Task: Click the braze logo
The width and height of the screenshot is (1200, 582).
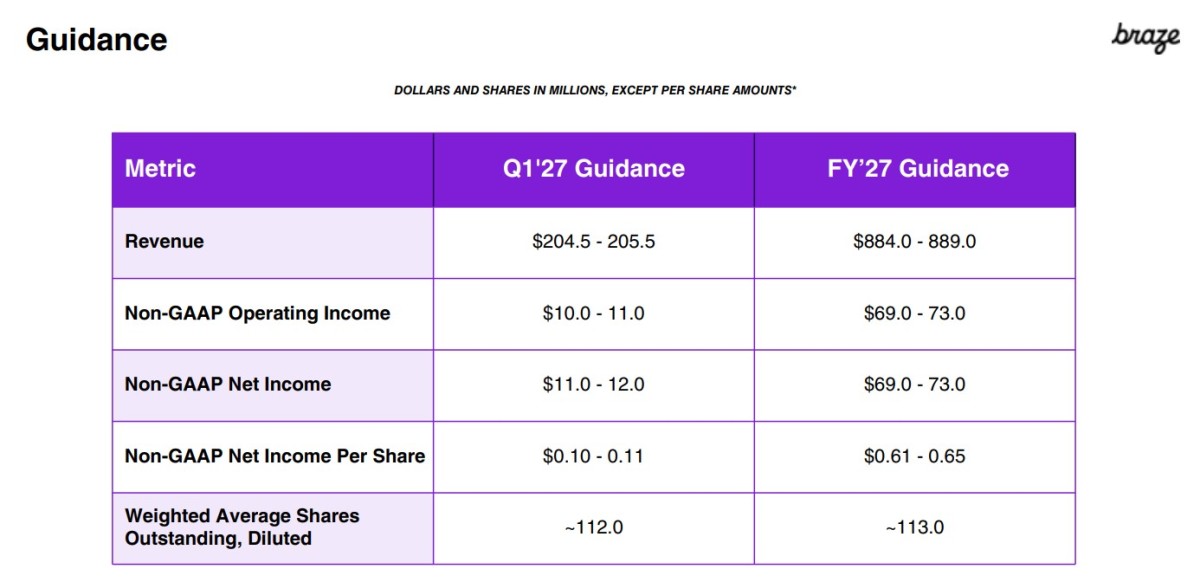Action: [1145, 38]
